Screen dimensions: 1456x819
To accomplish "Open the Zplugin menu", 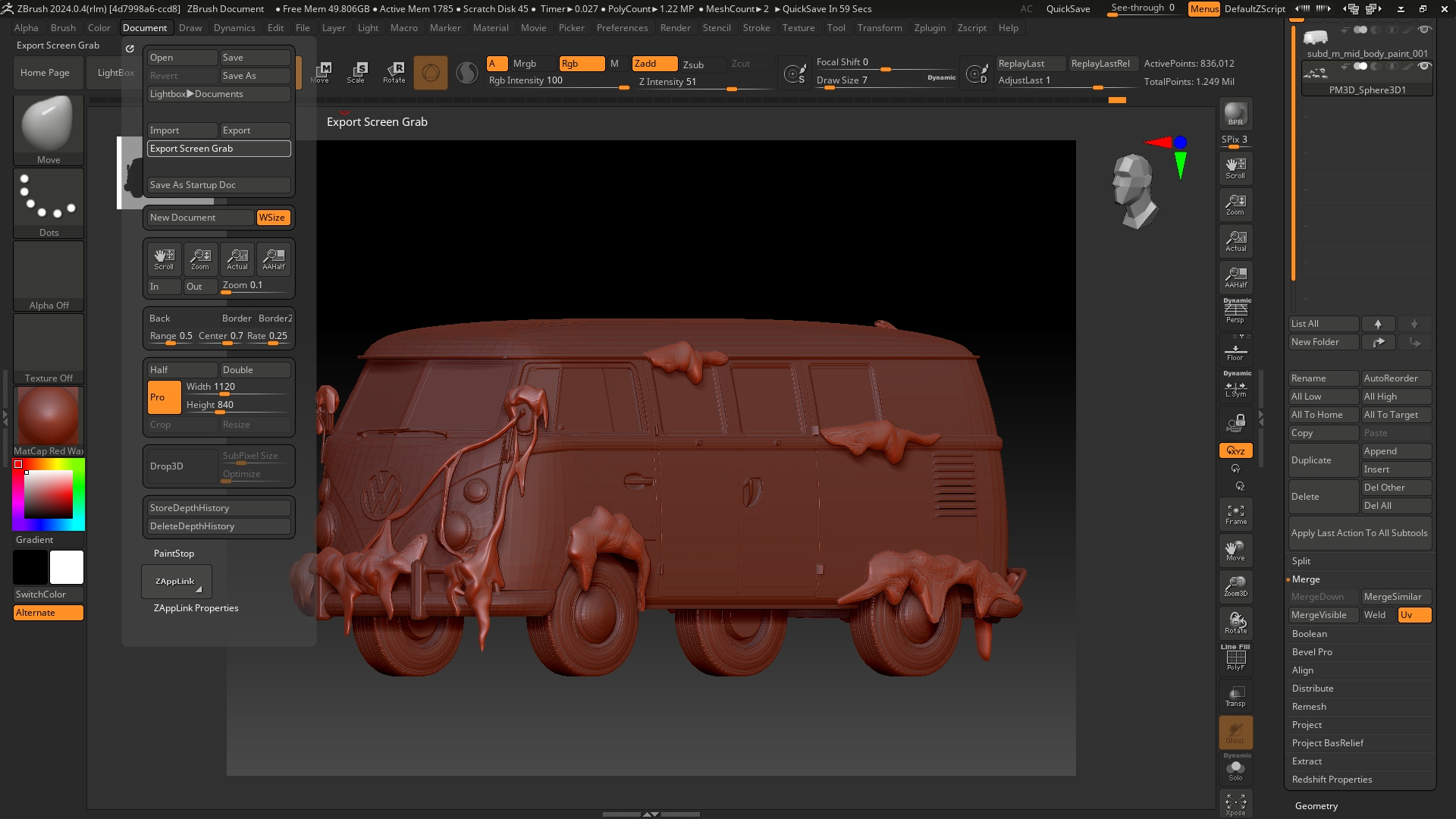I will click(x=929, y=28).
